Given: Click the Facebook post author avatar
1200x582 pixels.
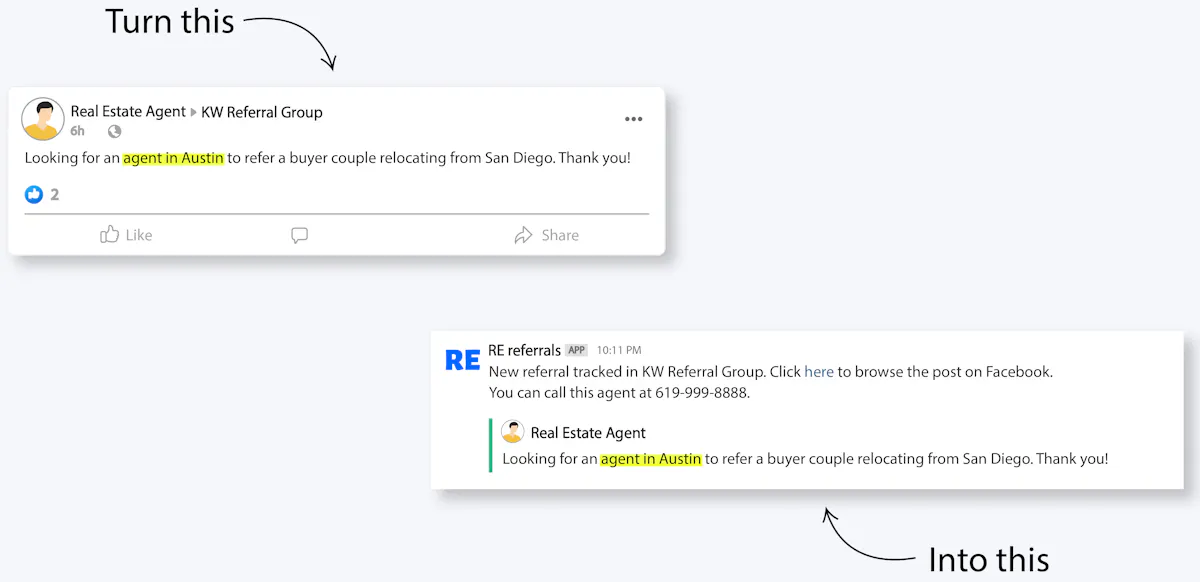Looking at the screenshot, I should click(43, 119).
